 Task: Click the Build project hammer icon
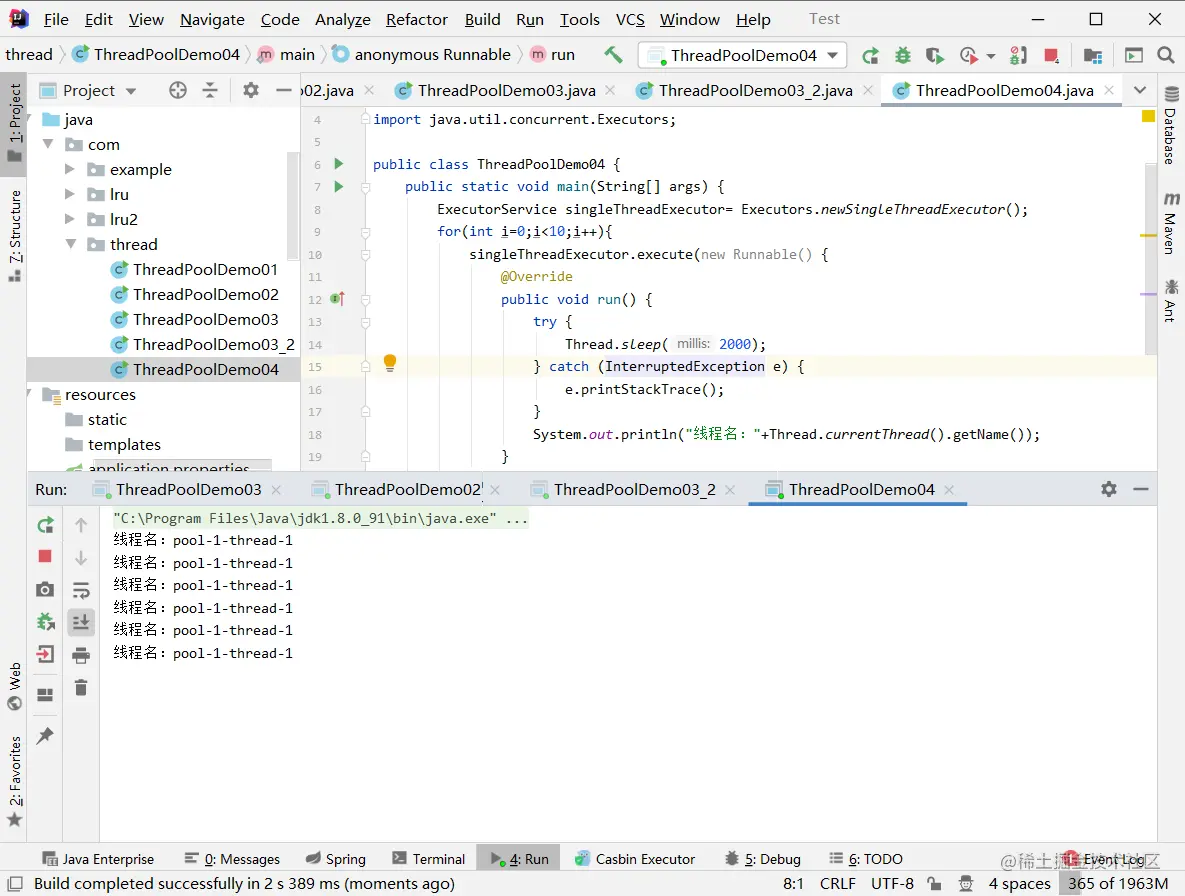pyautogui.click(x=613, y=54)
